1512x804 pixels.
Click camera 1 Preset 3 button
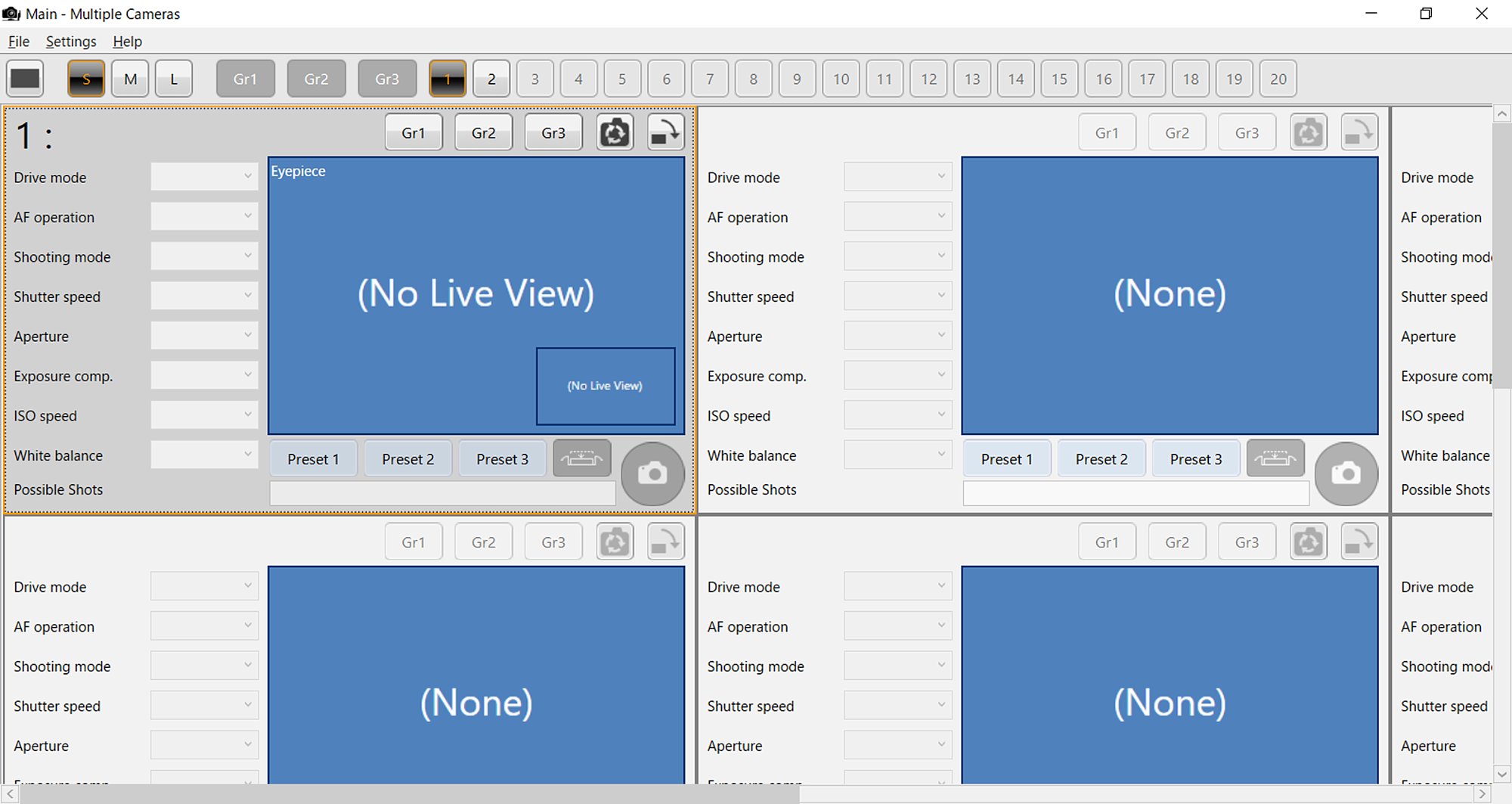[503, 458]
